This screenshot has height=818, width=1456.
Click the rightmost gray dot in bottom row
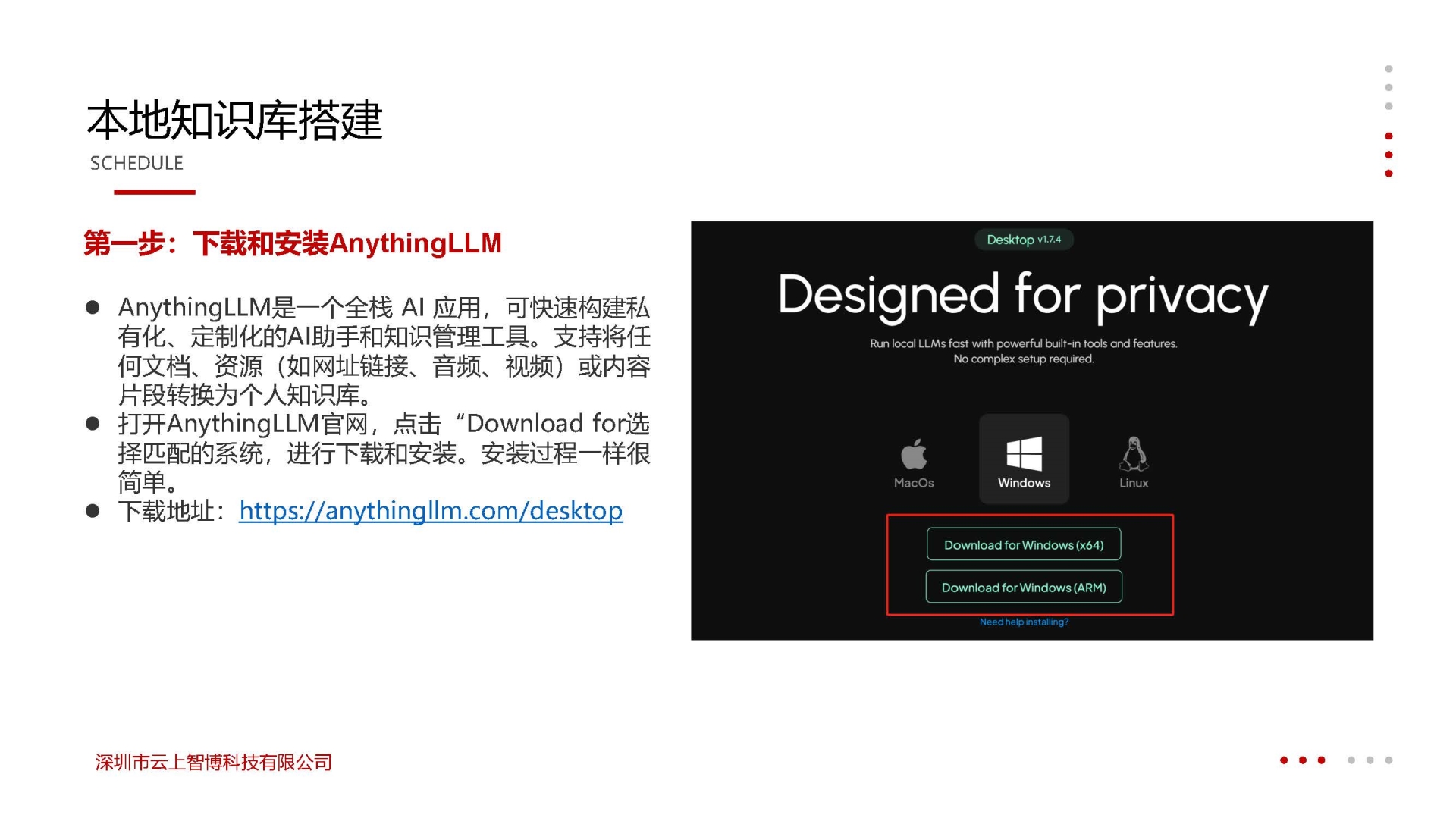coord(1389,760)
